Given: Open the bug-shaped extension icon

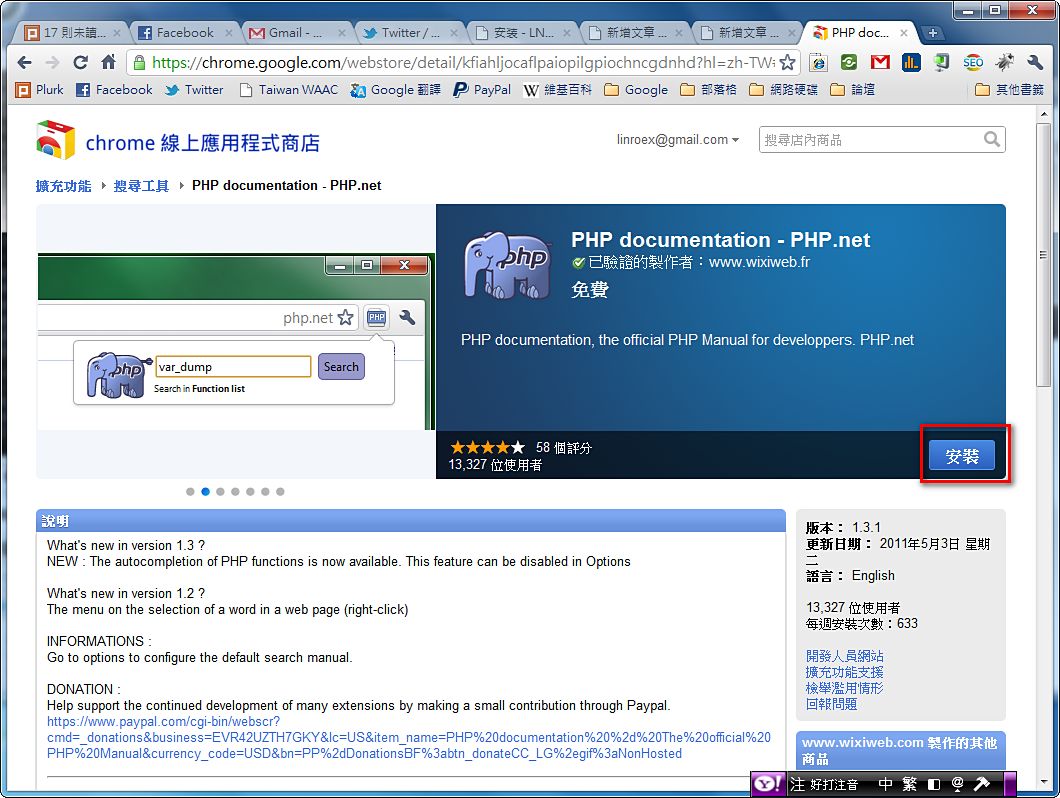Looking at the screenshot, I should click(x=1005, y=63).
